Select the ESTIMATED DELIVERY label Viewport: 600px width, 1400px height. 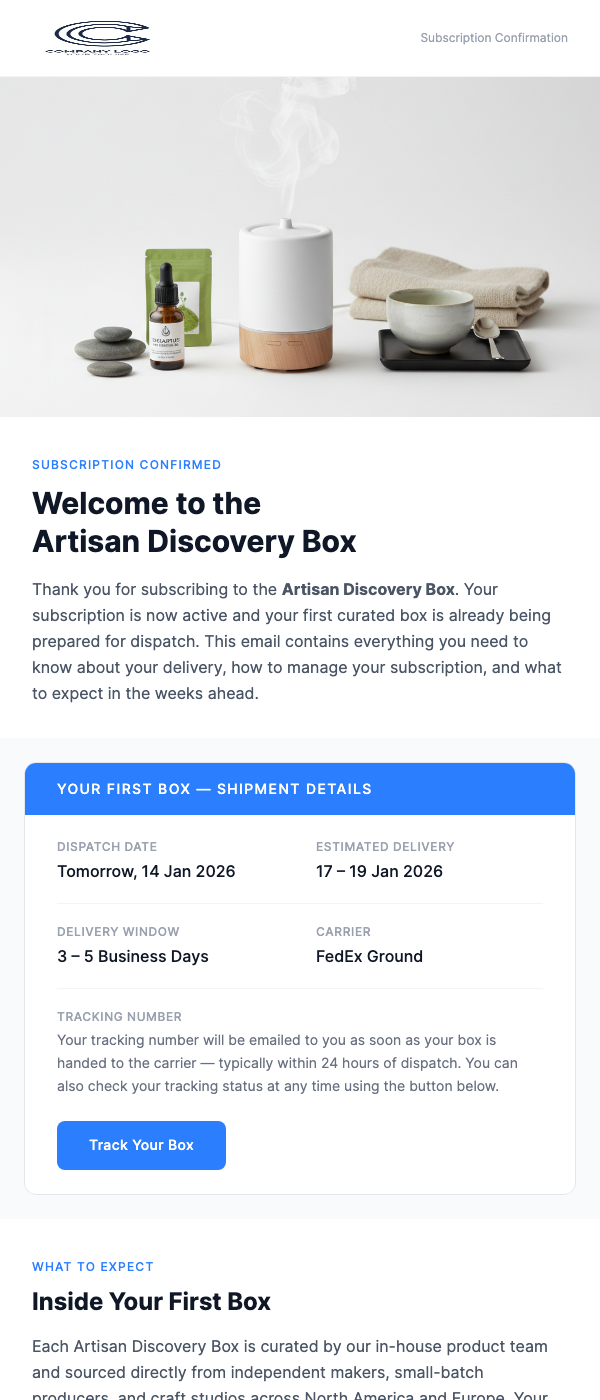pyautogui.click(x=385, y=846)
